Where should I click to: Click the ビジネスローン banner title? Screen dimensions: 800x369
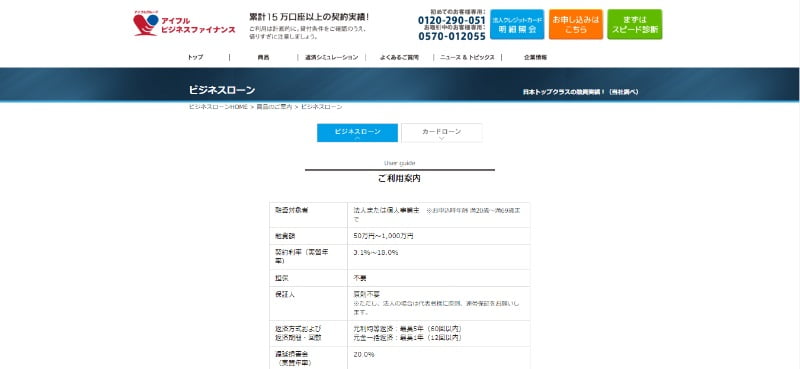click(222, 90)
